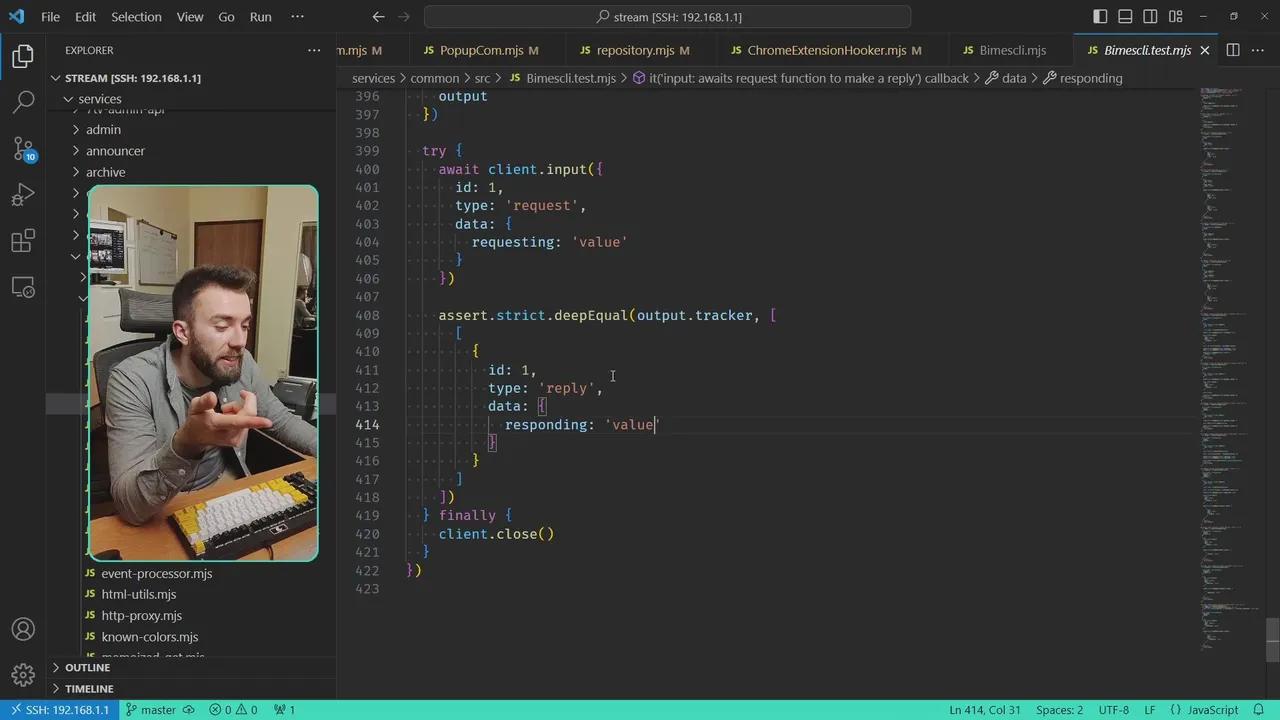Expand the admin folder

(103, 129)
